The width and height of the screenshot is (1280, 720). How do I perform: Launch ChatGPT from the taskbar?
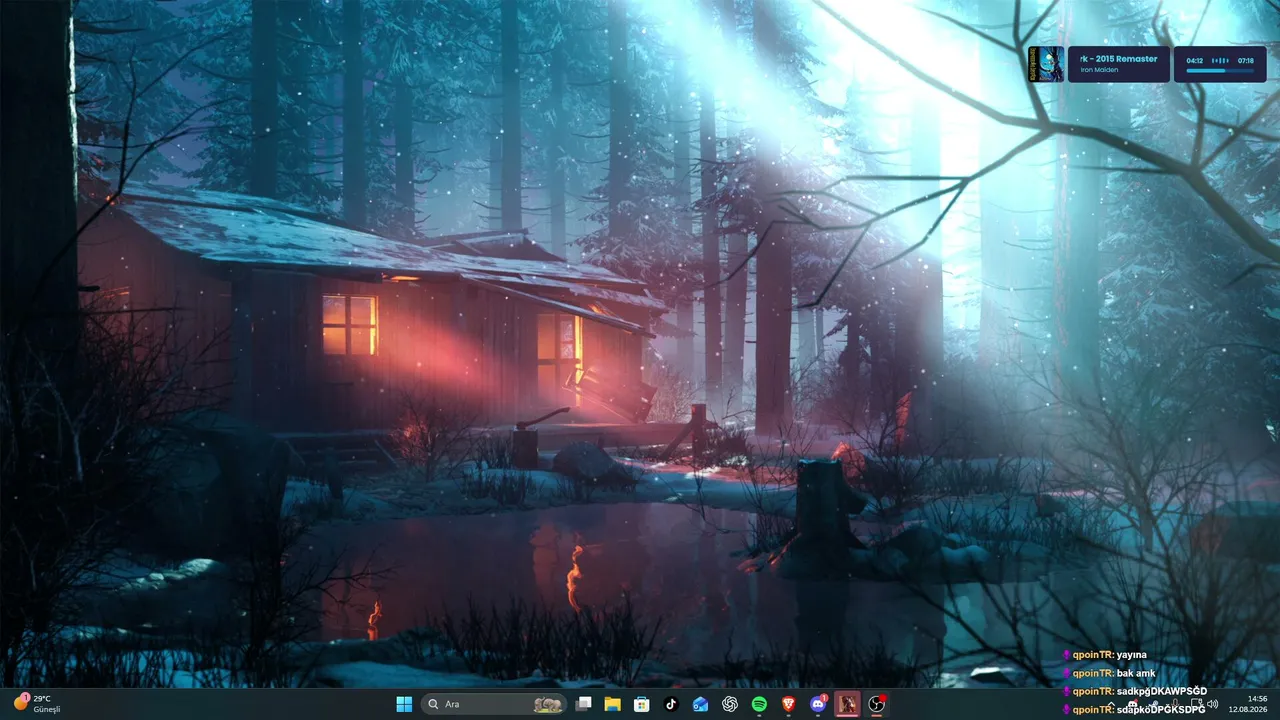point(730,704)
